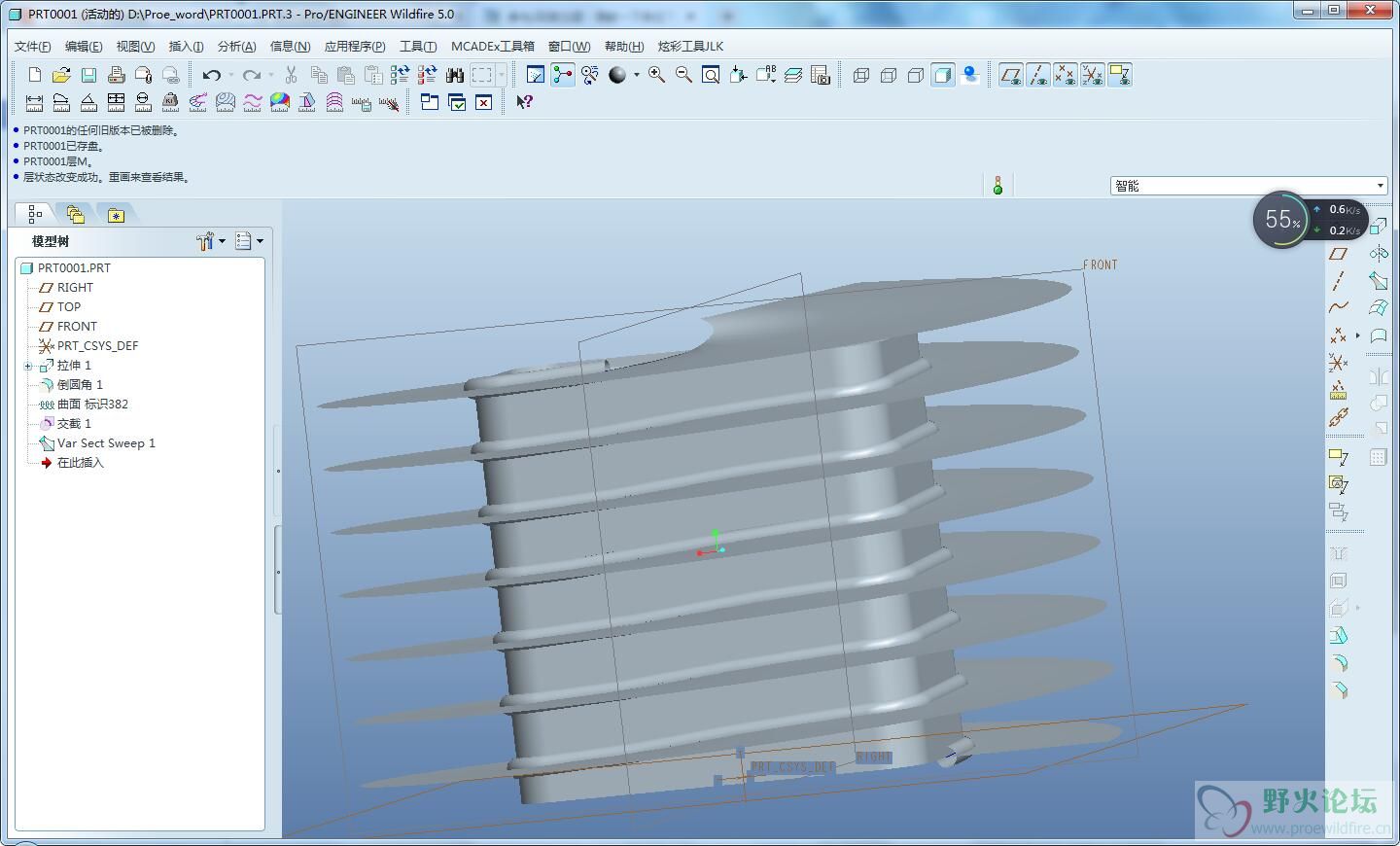Switch to the Favorites navigator tab
1400x846 pixels.
(116, 215)
